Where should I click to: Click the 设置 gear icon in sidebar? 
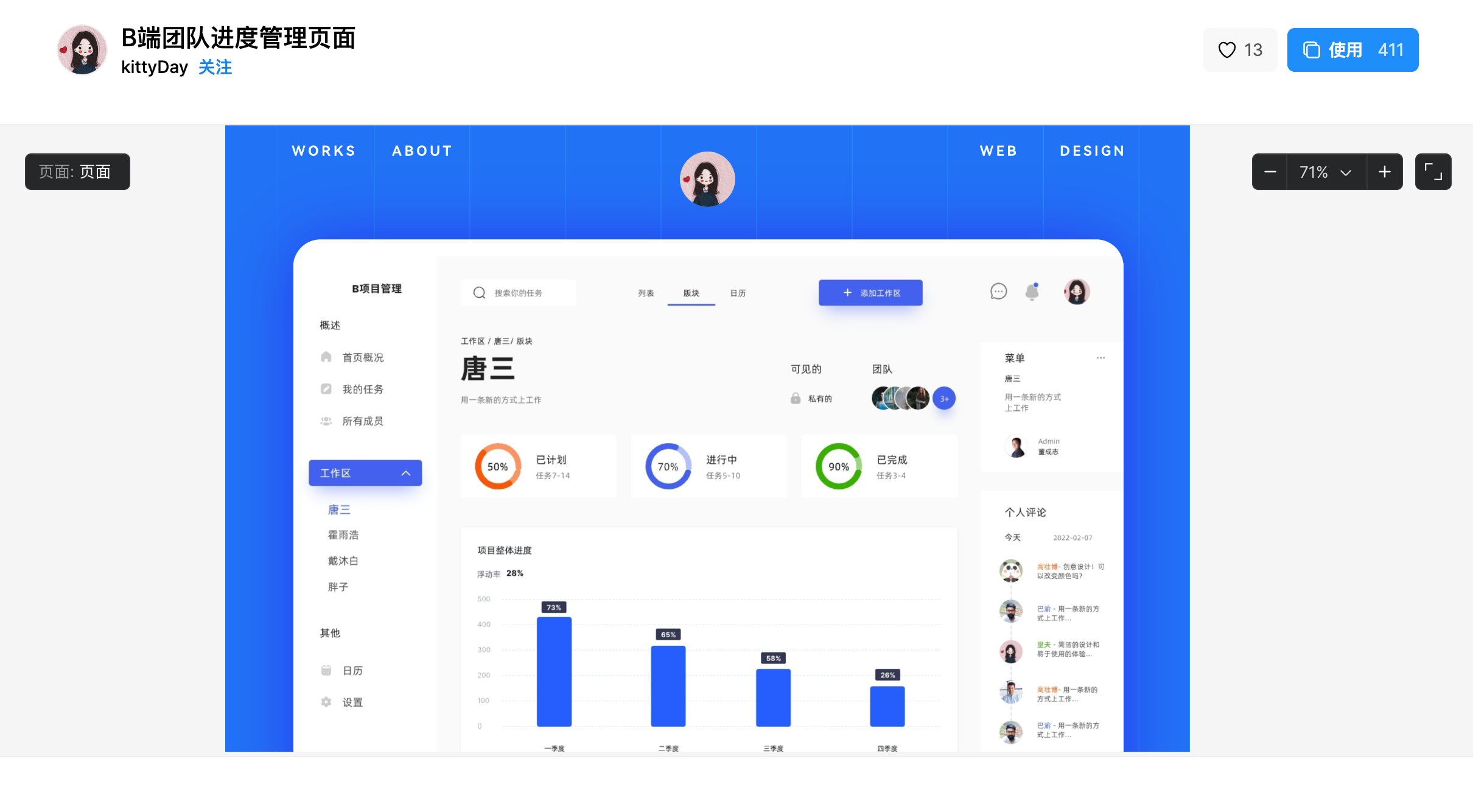pyautogui.click(x=326, y=702)
